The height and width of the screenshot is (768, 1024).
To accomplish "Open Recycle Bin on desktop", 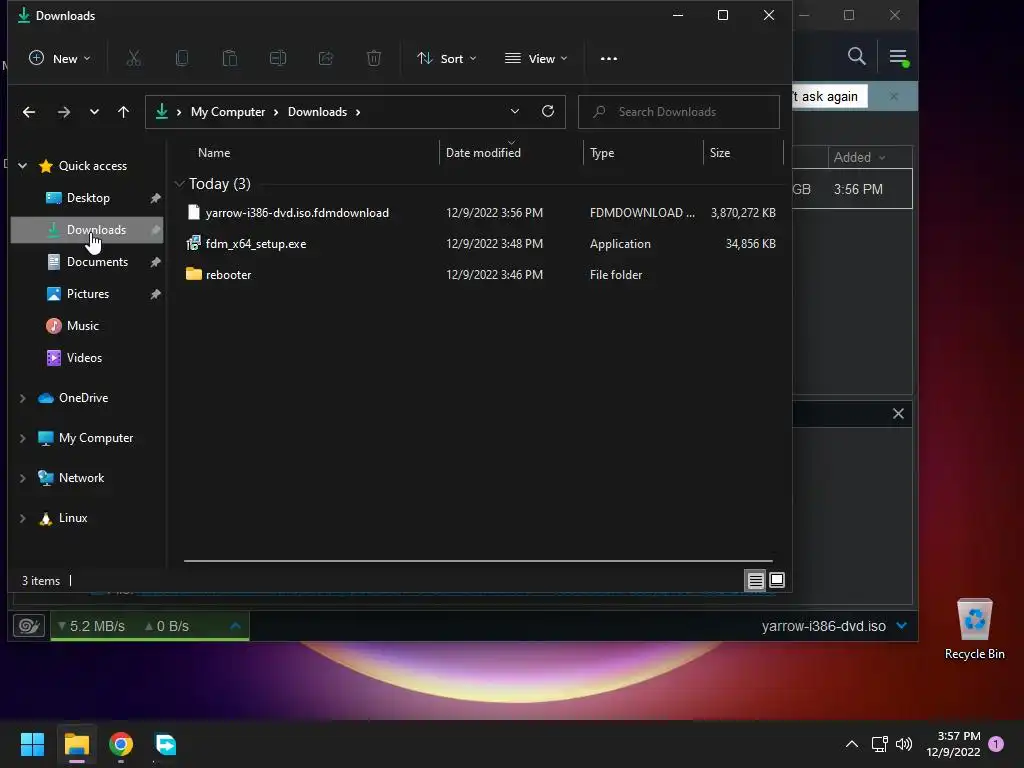I will pos(974,630).
